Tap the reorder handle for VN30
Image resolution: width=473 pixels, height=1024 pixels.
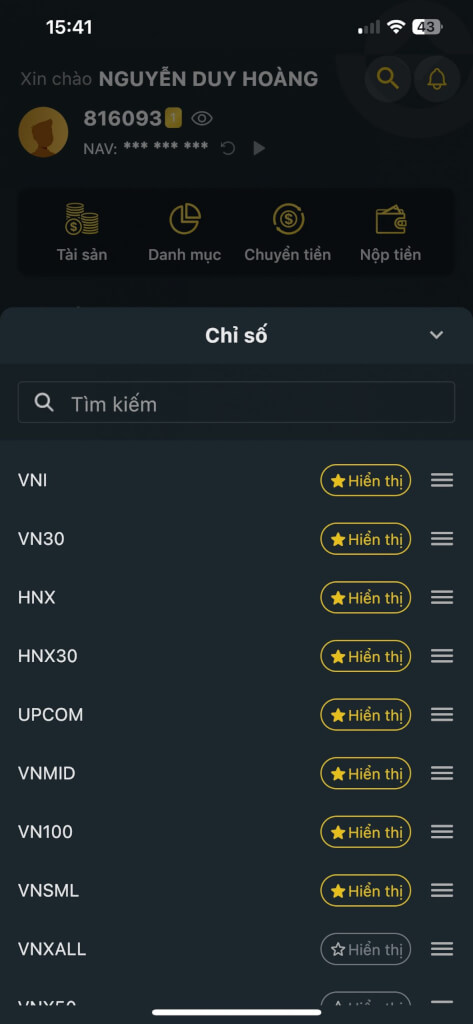click(x=442, y=539)
